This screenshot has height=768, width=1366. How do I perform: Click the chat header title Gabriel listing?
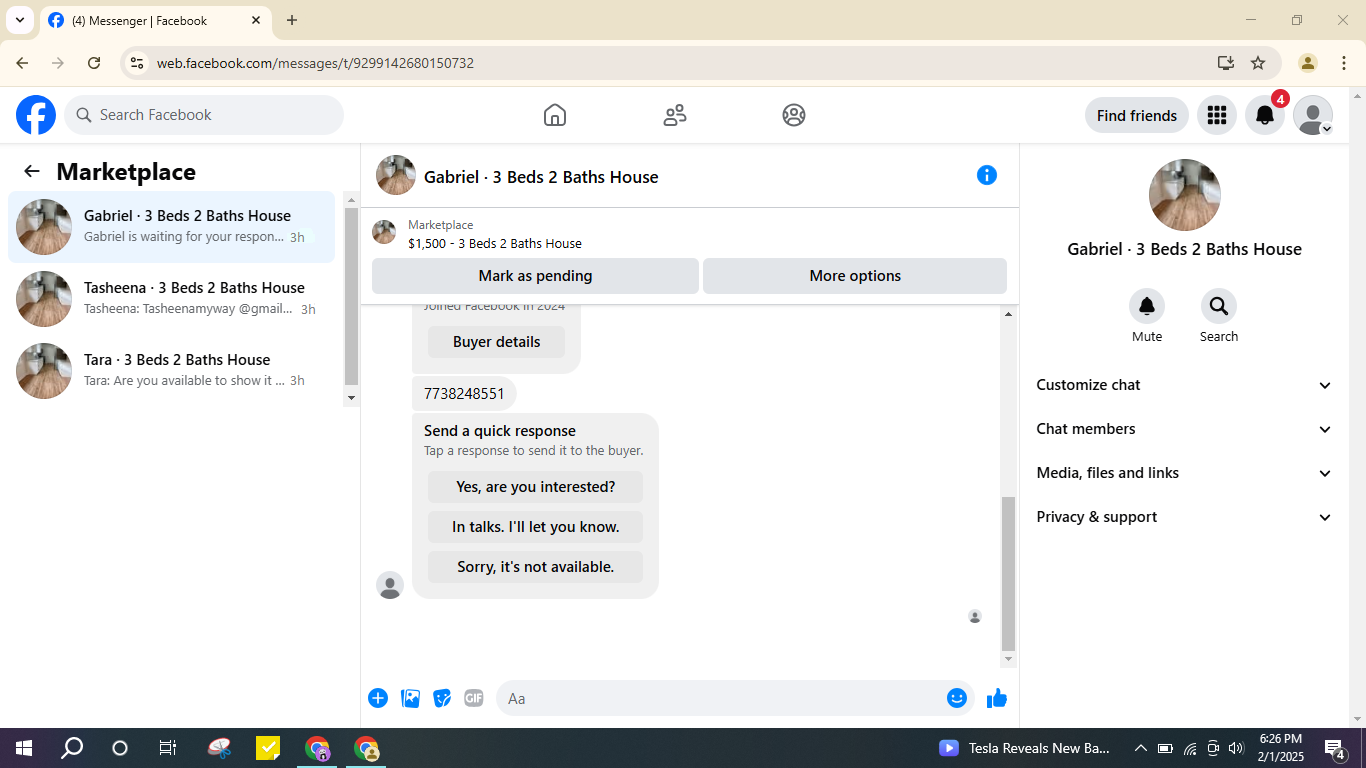coord(541,177)
